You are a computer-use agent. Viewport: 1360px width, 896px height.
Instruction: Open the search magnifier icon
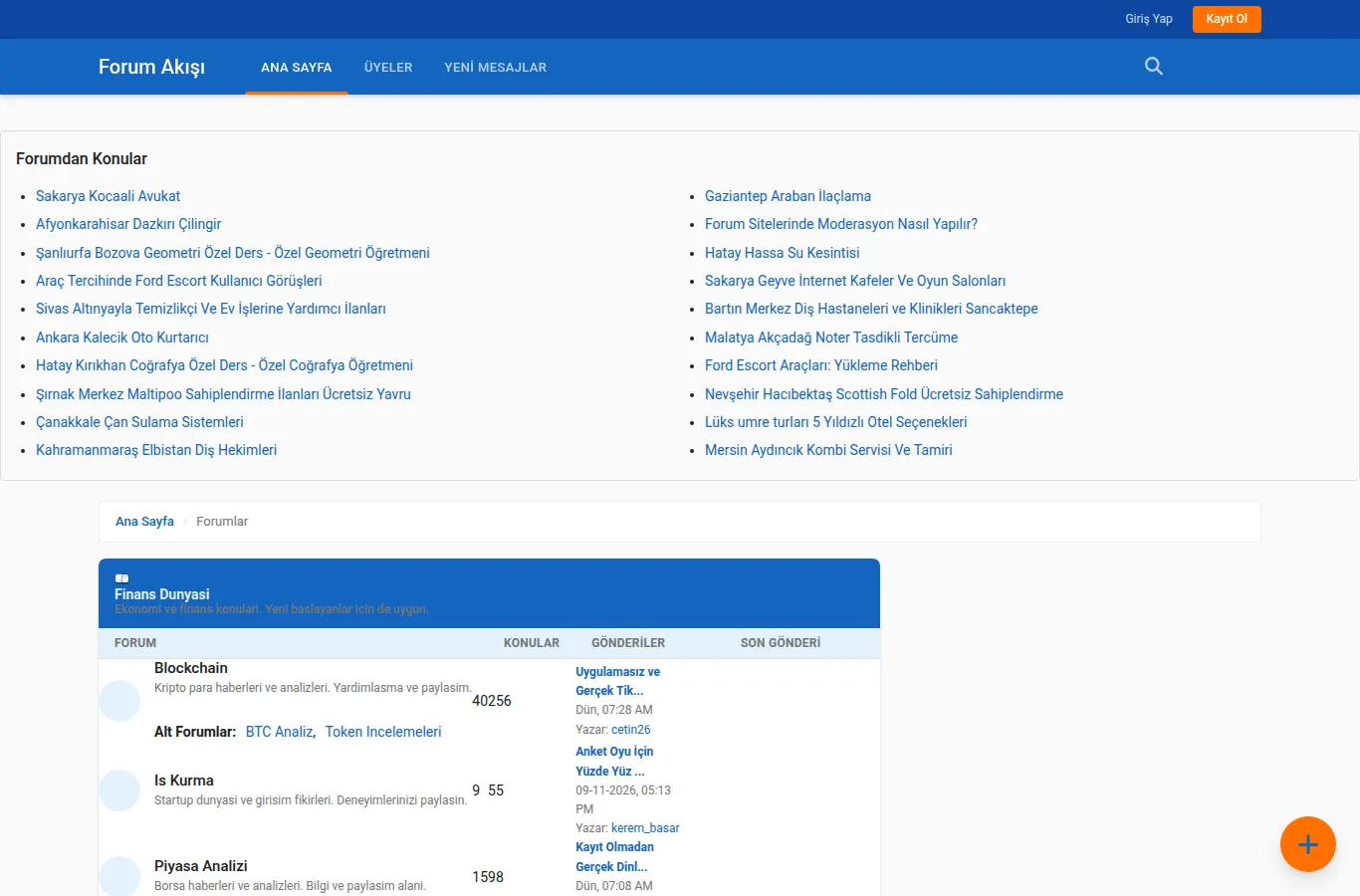(x=1154, y=67)
